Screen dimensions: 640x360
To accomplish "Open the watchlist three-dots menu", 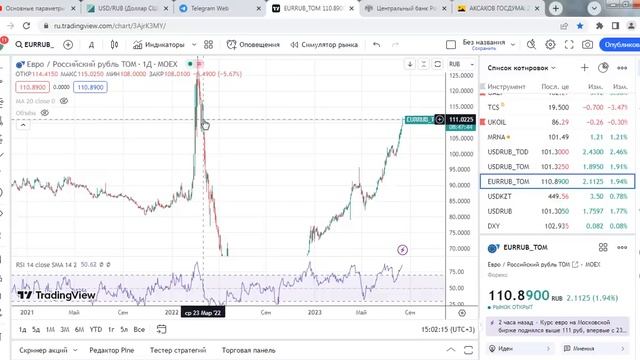I will pyautogui.click(x=622, y=68).
